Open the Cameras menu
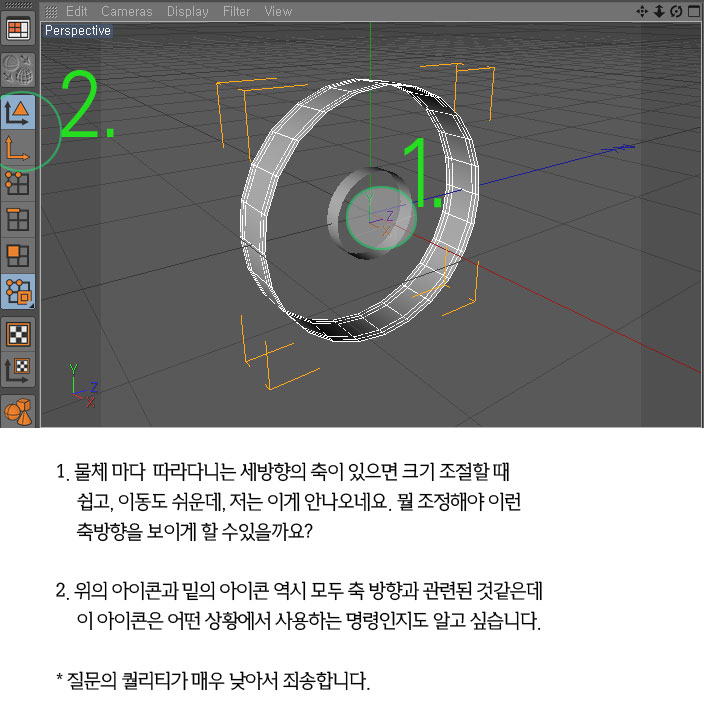Viewport: 704px width, 710px height. [x=127, y=11]
